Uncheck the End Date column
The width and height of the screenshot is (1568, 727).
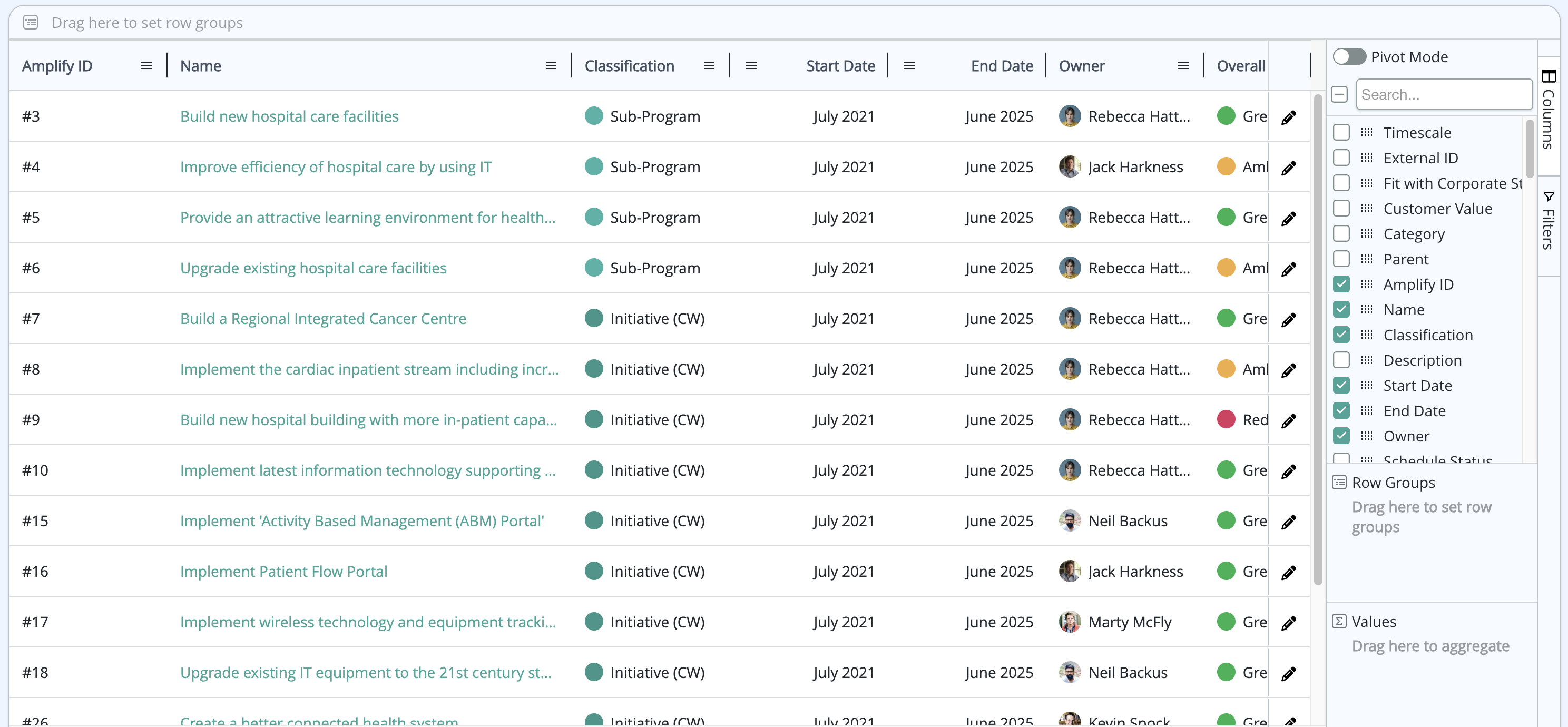coord(1341,410)
